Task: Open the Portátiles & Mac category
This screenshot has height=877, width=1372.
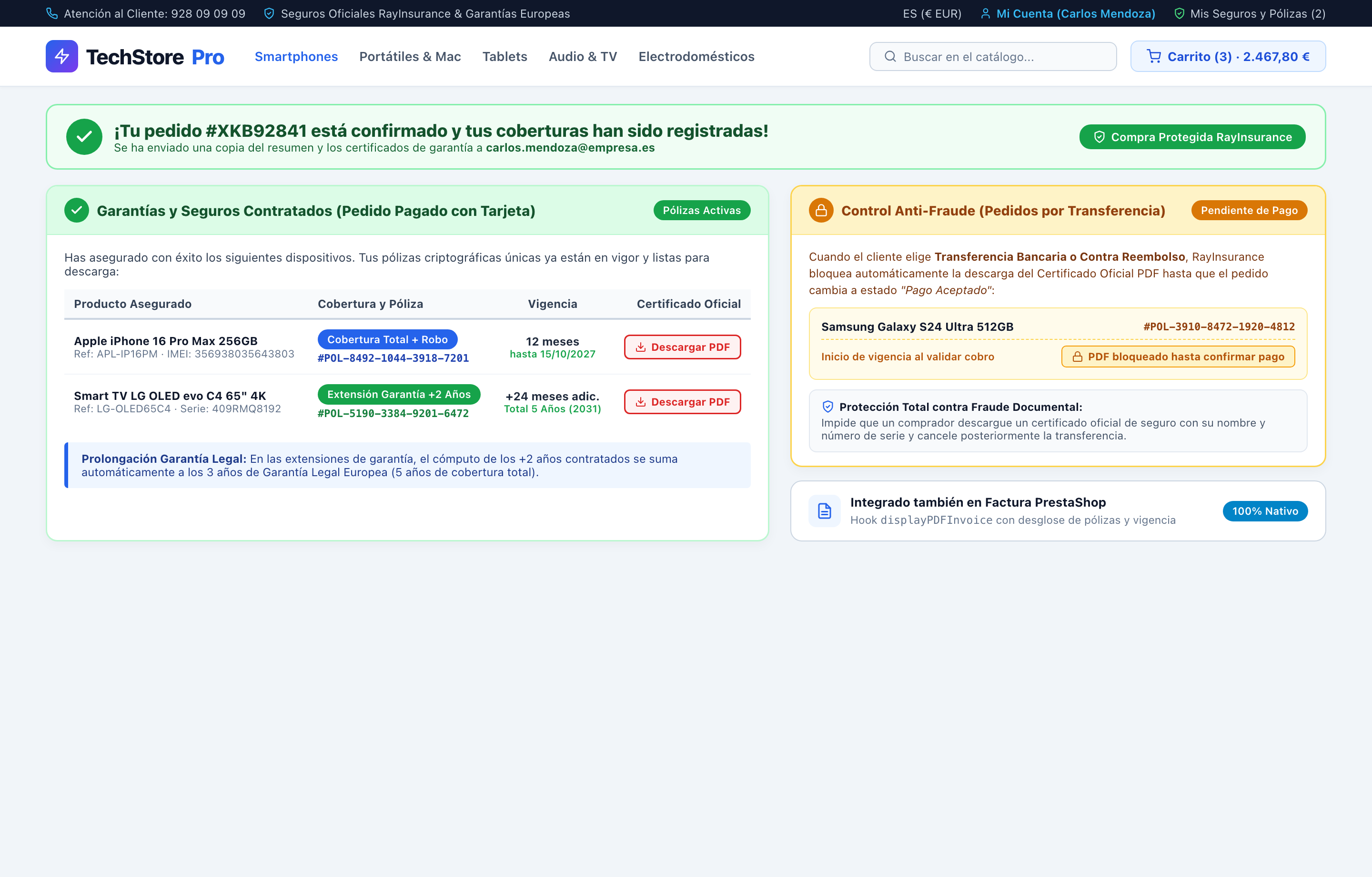Action: pyautogui.click(x=410, y=56)
